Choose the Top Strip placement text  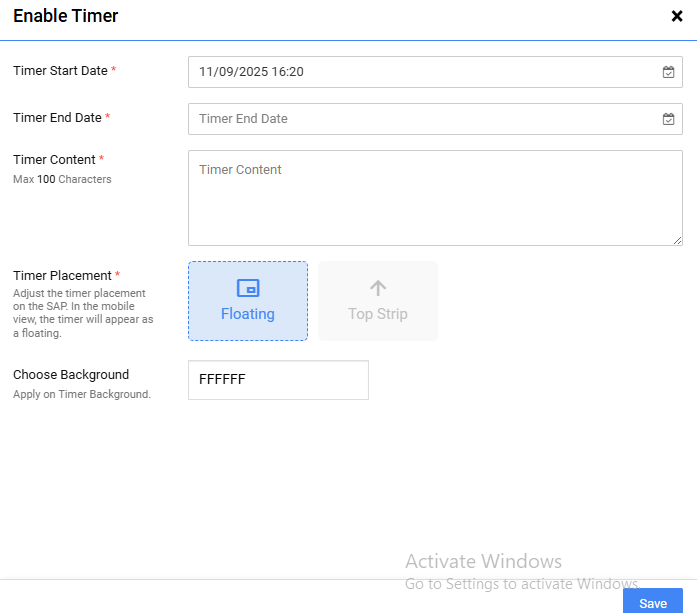tap(378, 314)
